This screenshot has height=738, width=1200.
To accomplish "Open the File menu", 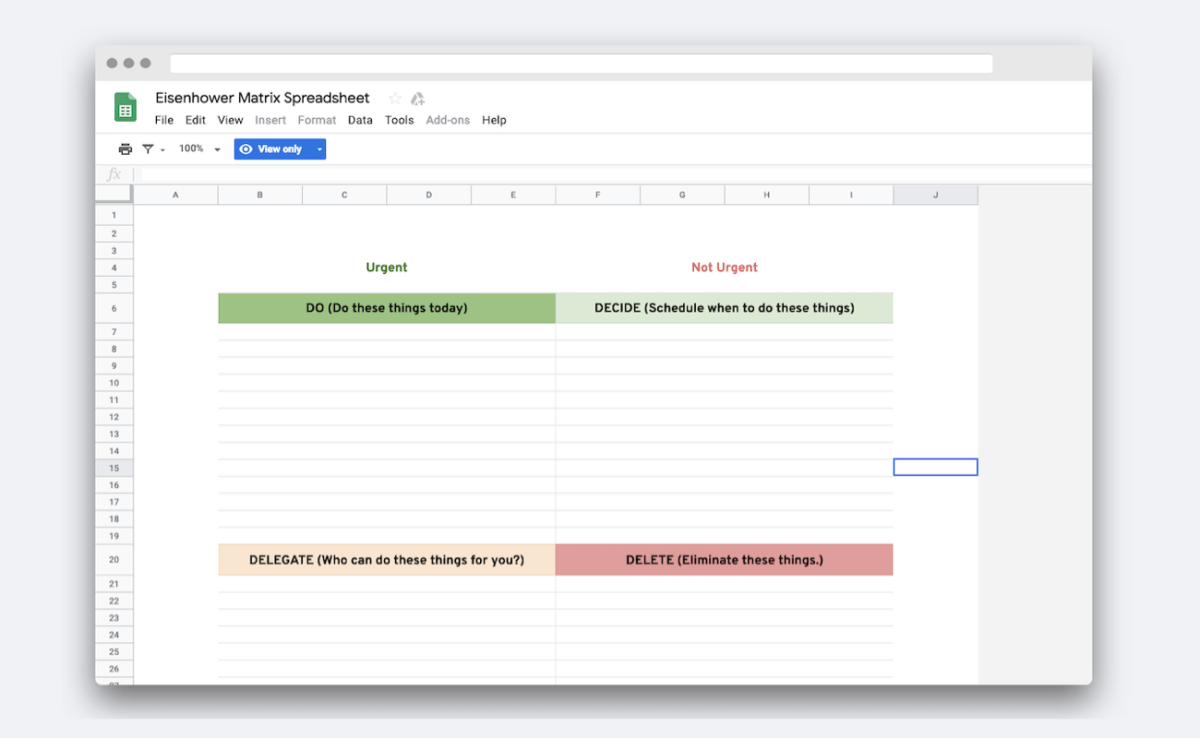I will [164, 120].
